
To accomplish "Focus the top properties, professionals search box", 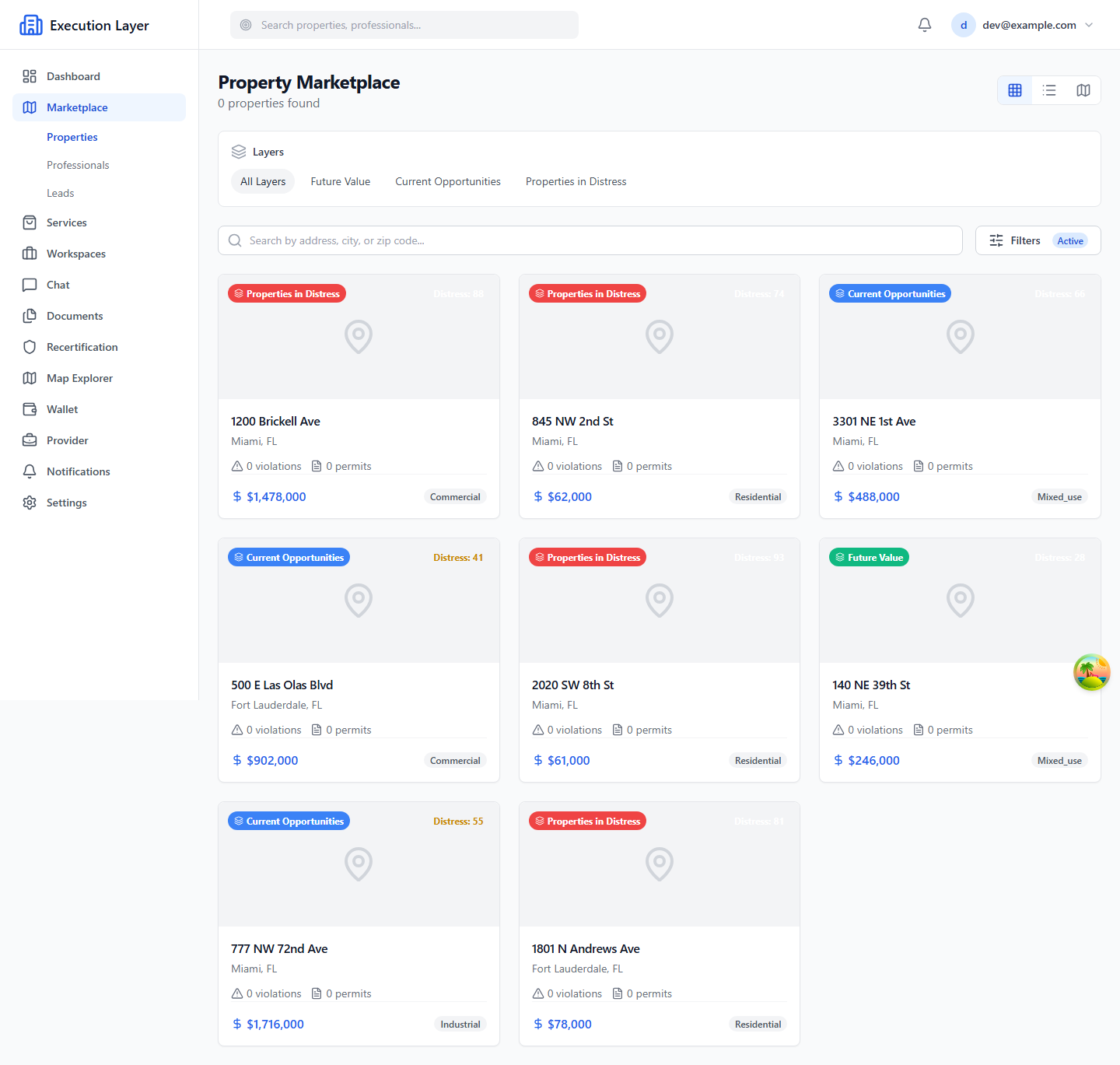I will tap(404, 25).
